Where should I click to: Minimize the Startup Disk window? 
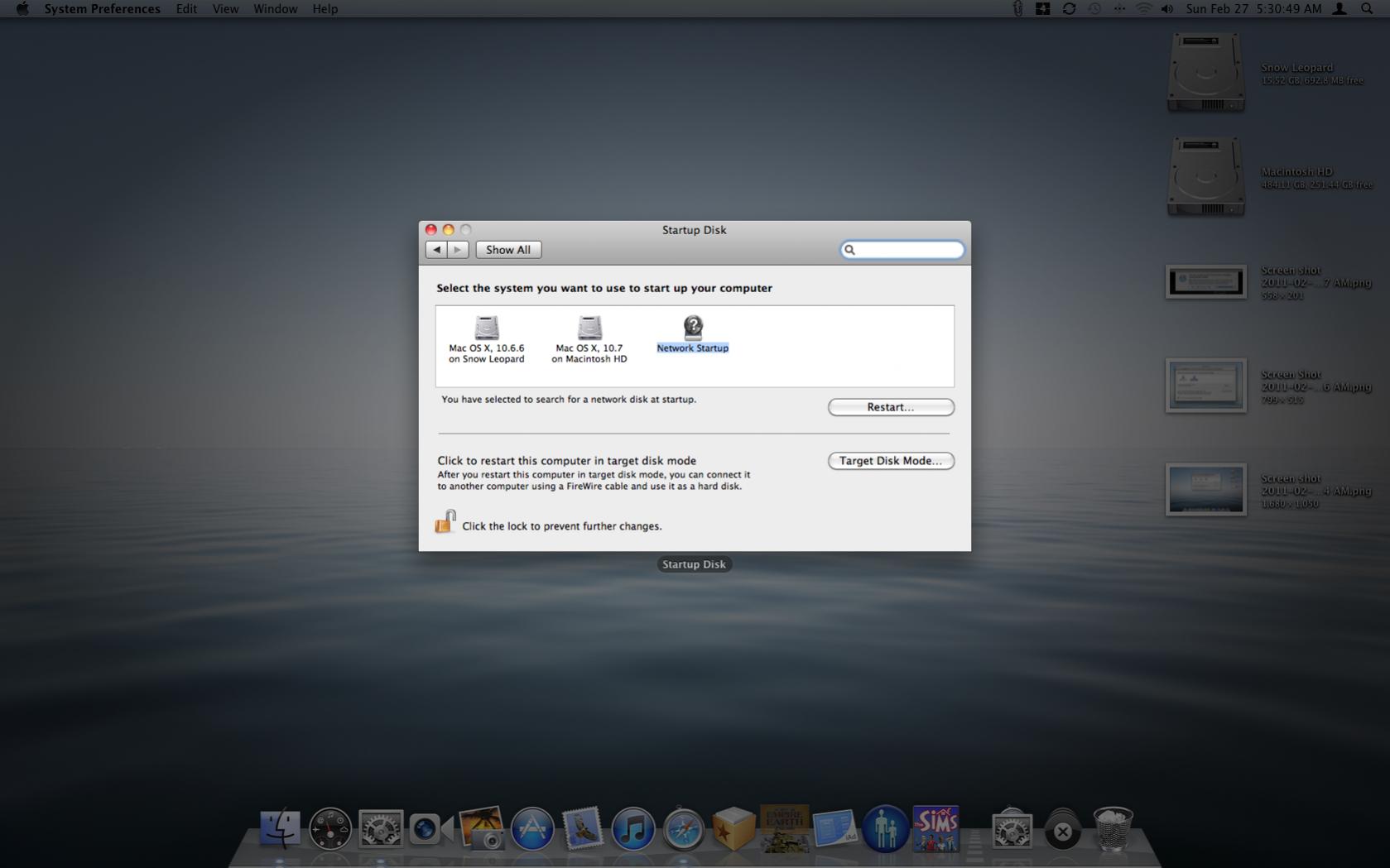pyautogui.click(x=448, y=230)
